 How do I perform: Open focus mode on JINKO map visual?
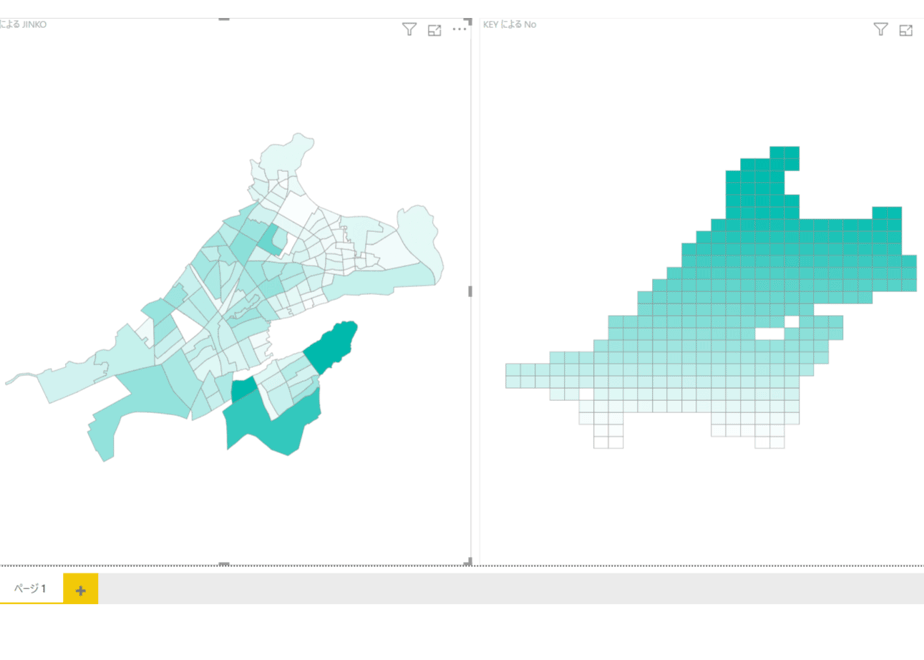(434, 31)
